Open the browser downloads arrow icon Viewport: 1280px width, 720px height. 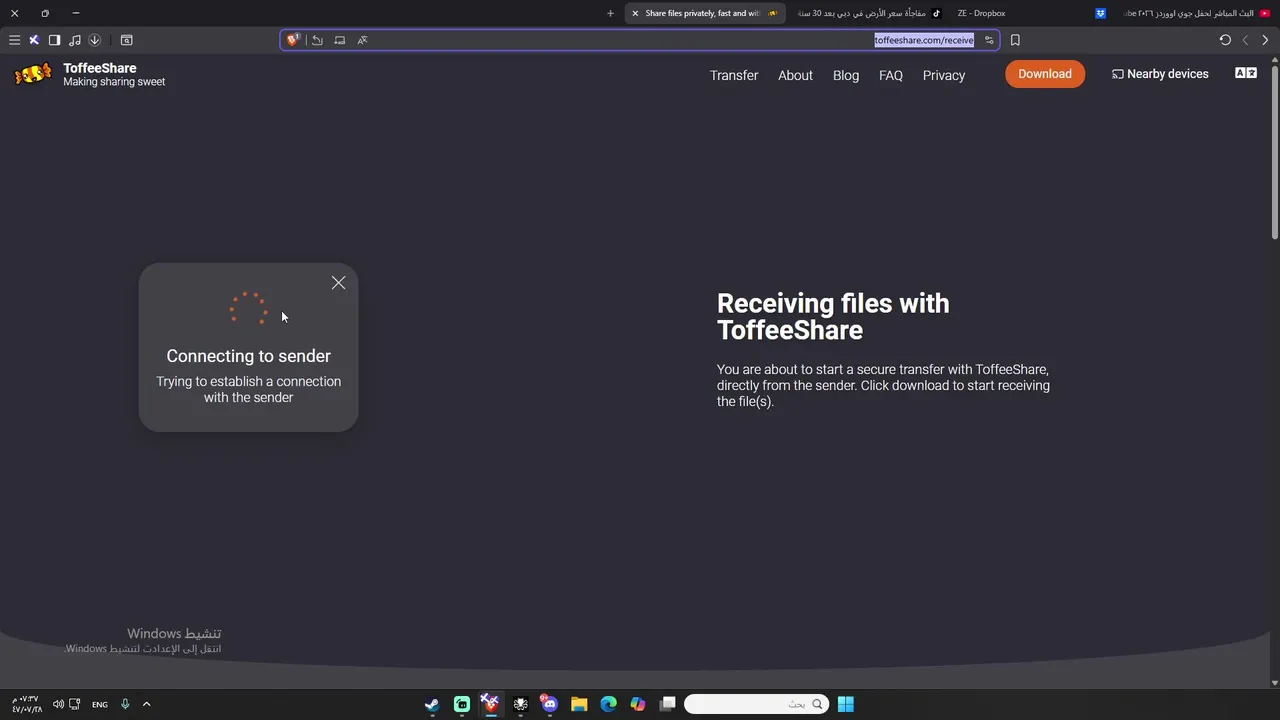pos(94,40)
